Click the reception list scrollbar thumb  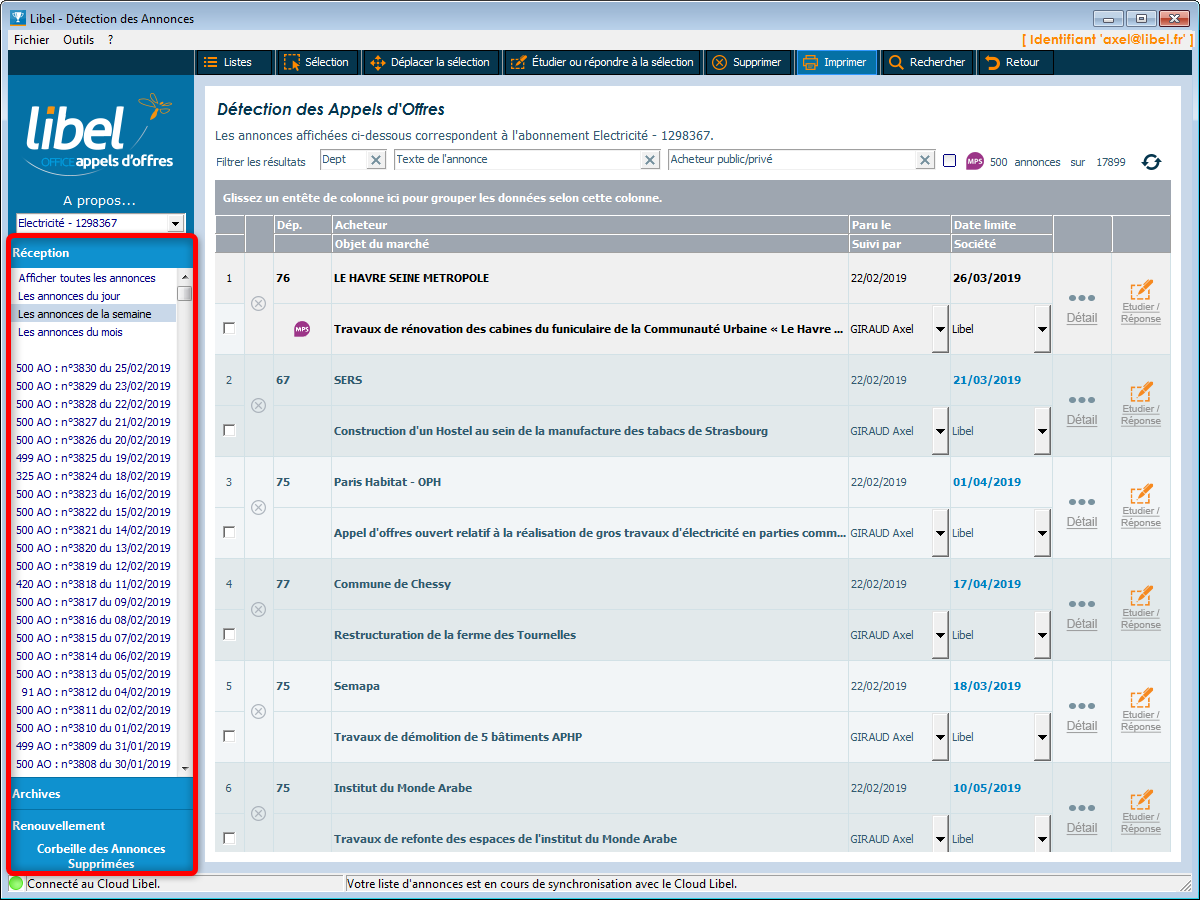click(185, 293)
